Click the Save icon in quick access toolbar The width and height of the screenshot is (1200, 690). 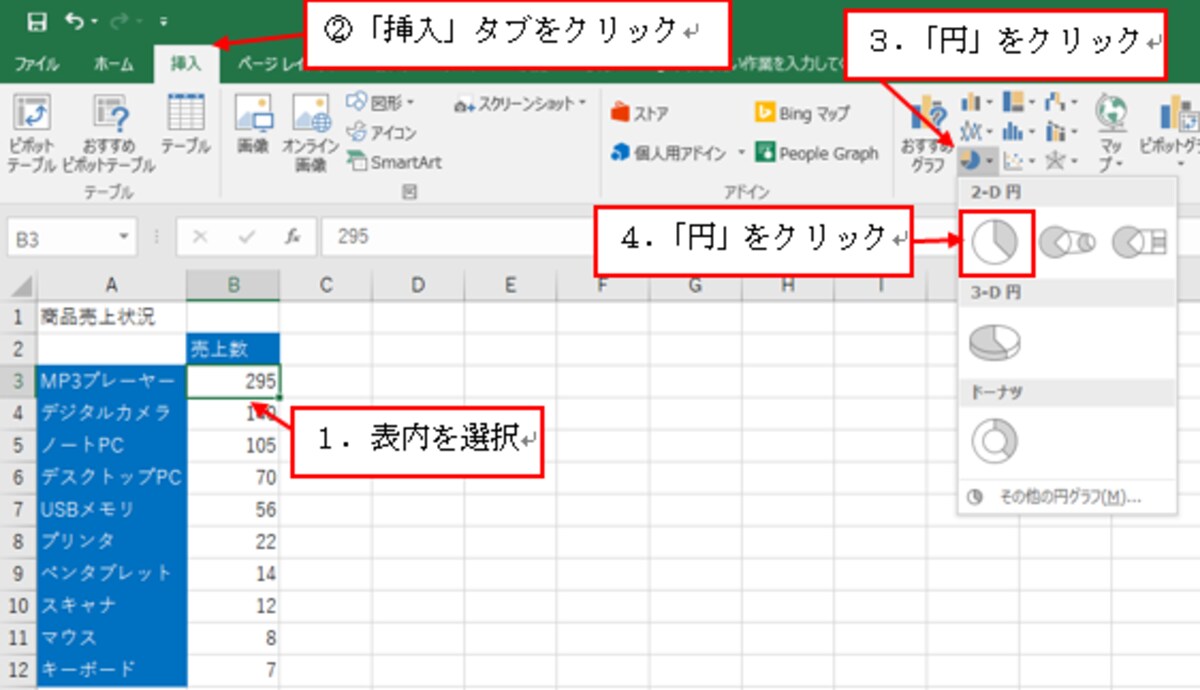click(36, 21)
